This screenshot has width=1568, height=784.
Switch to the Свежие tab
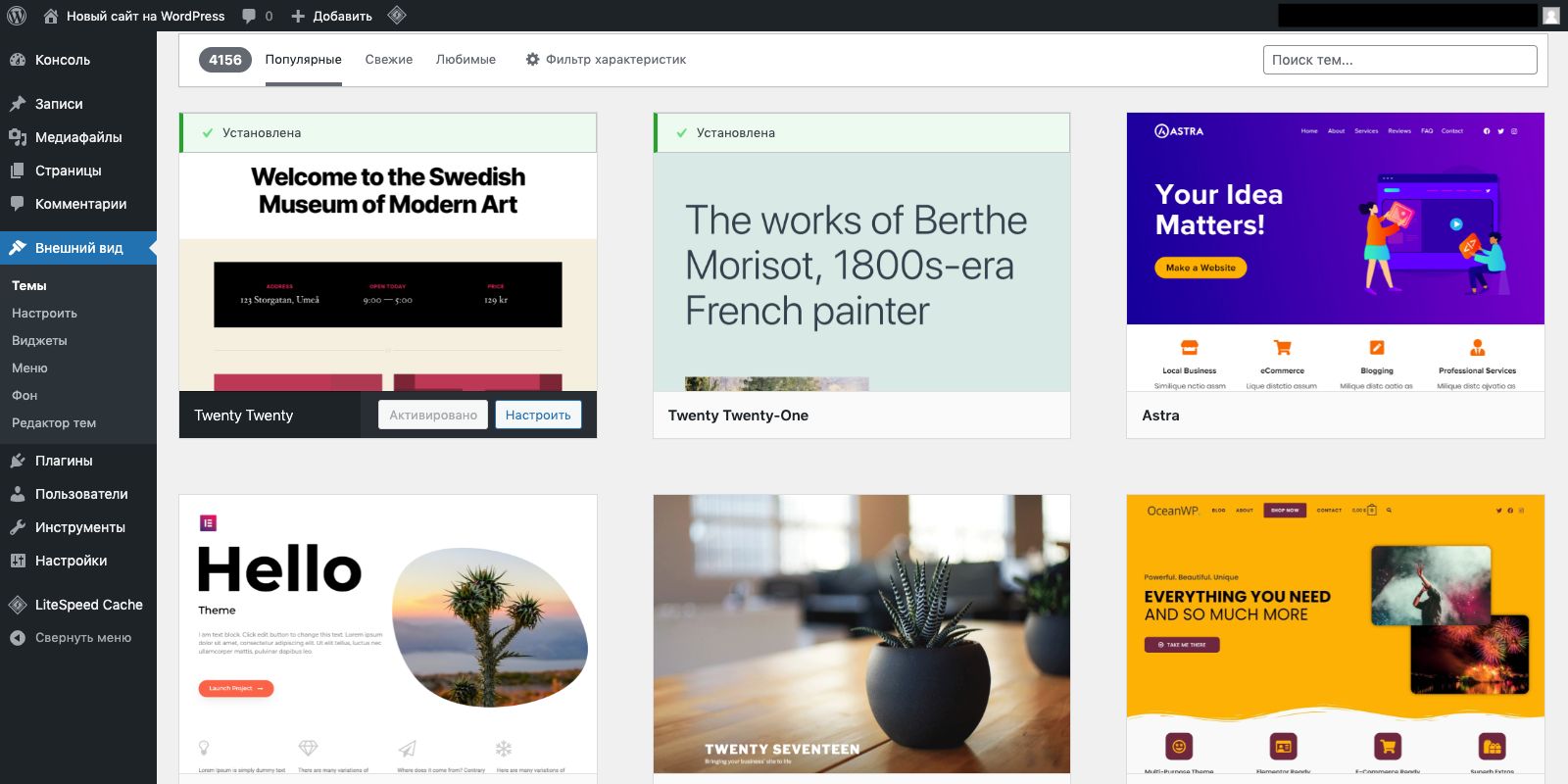(389, 60)
